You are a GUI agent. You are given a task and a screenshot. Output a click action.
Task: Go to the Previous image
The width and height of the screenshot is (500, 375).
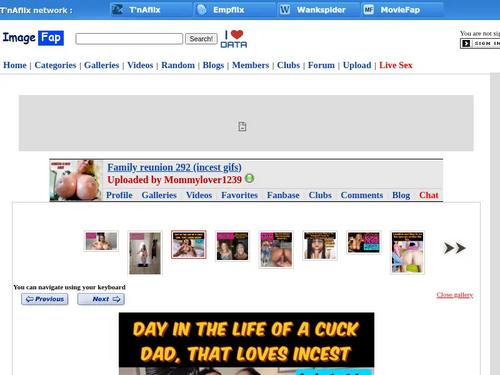click(45, 299)
